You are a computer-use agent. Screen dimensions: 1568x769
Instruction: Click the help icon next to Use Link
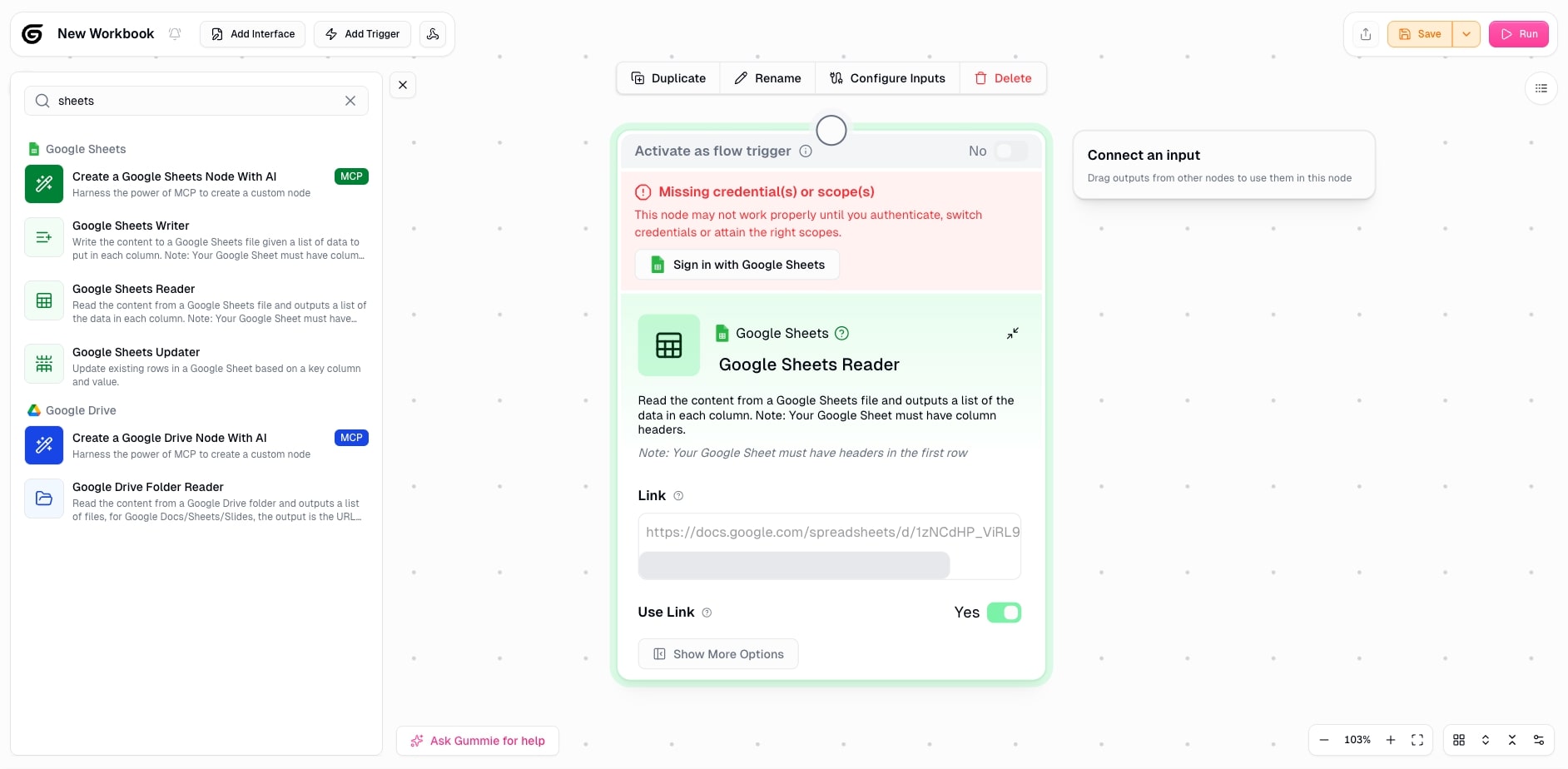(x=707, y=613)
